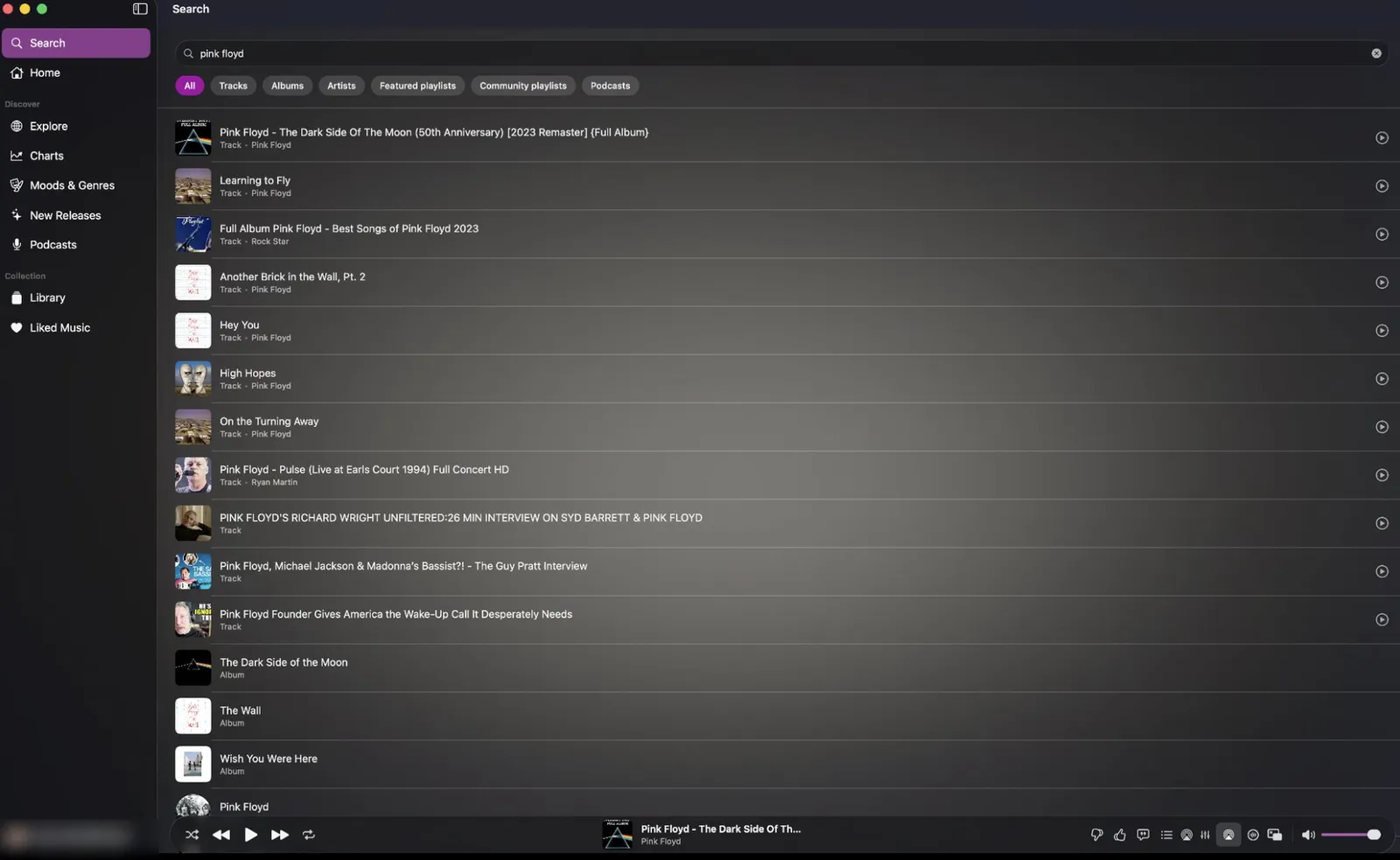The image size is (1400, 860).
Task: Toggle the sidebar panel icon
Action: tap(140, 9)
